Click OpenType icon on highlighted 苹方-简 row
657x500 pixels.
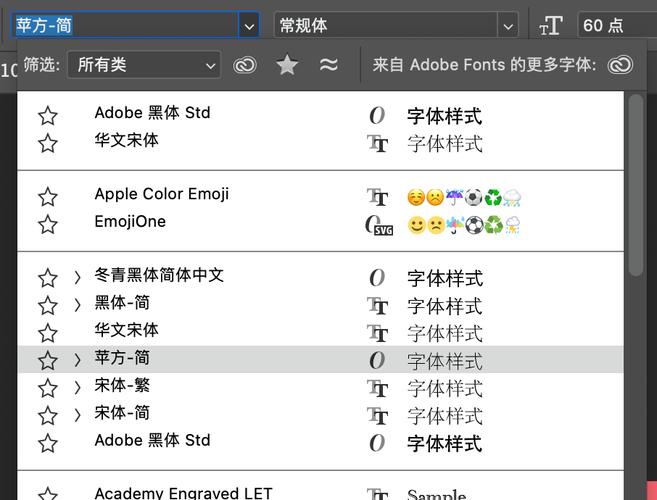coord(377,360)
